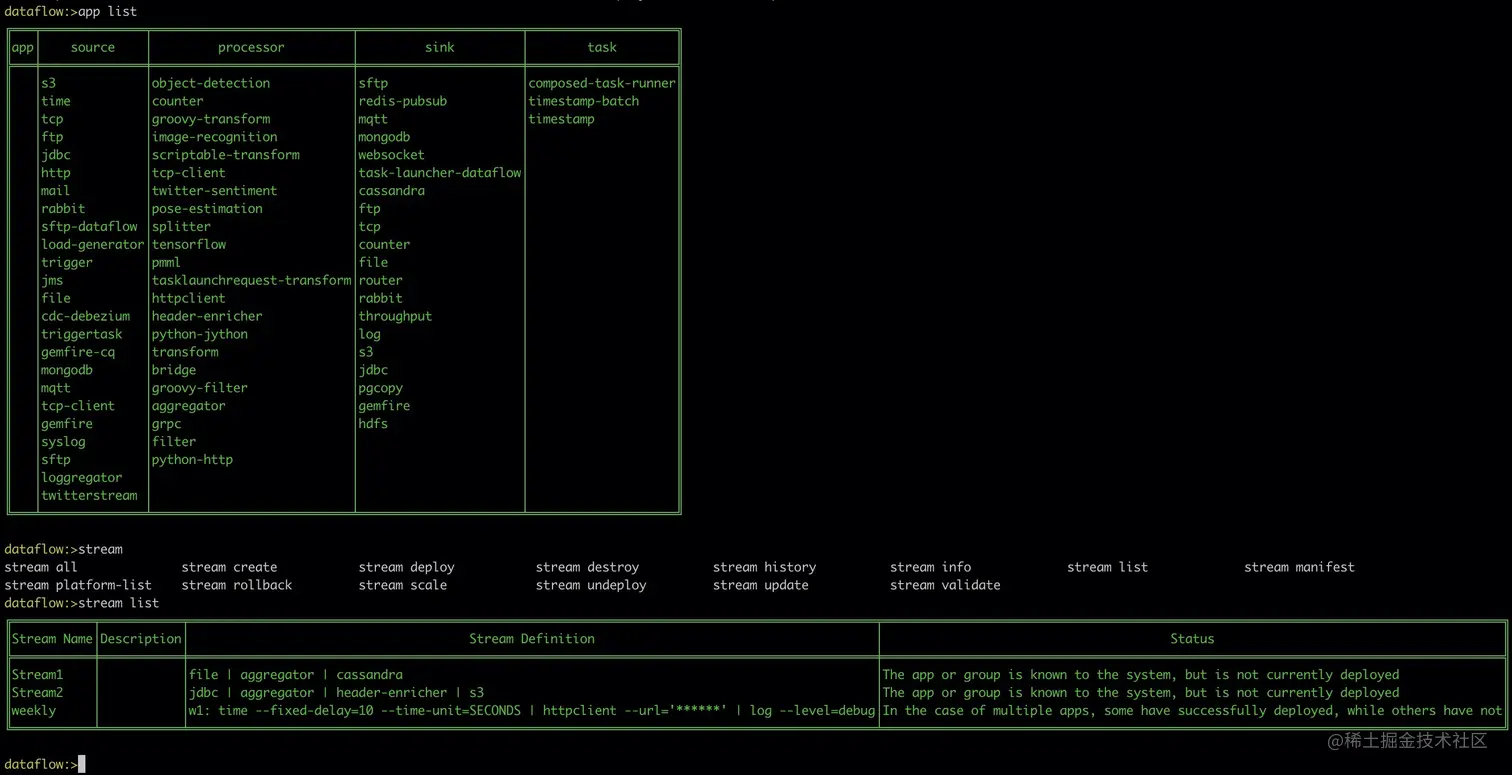Image resolution: width=1512 pixels, height=775 pixels.
Task: Click the 'processor' column header
Action: click(x=251, y=47)
